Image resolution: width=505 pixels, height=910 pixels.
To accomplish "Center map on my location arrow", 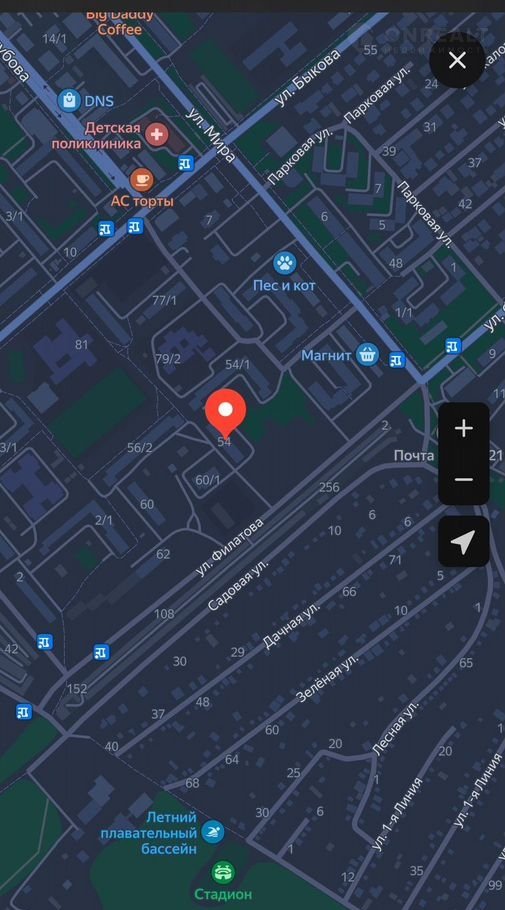I will pyautogui.click(x=463, y=541).
